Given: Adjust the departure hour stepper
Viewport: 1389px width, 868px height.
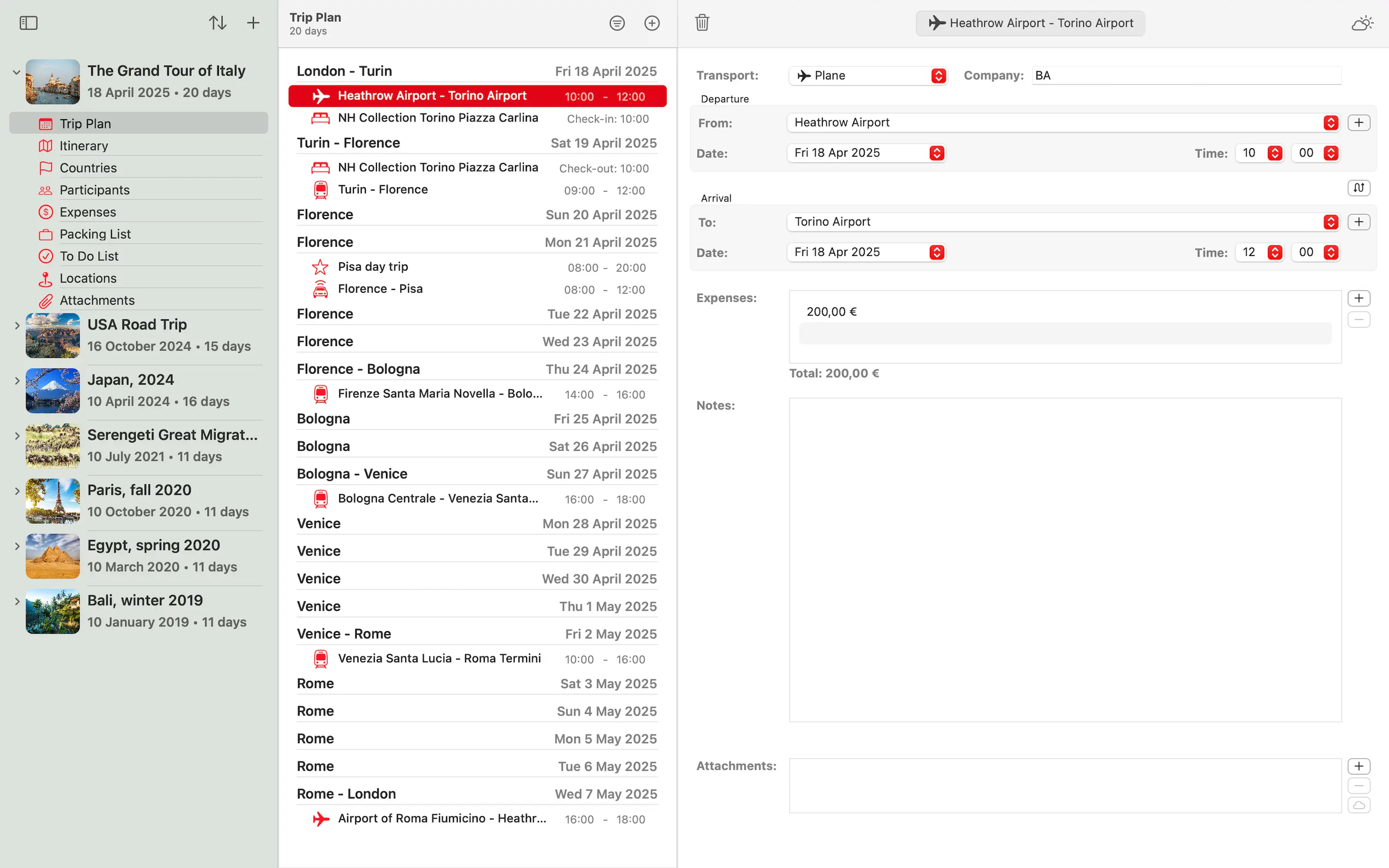Looking at the screenshot, I should pyautogui.click(x=1275, y=153).
